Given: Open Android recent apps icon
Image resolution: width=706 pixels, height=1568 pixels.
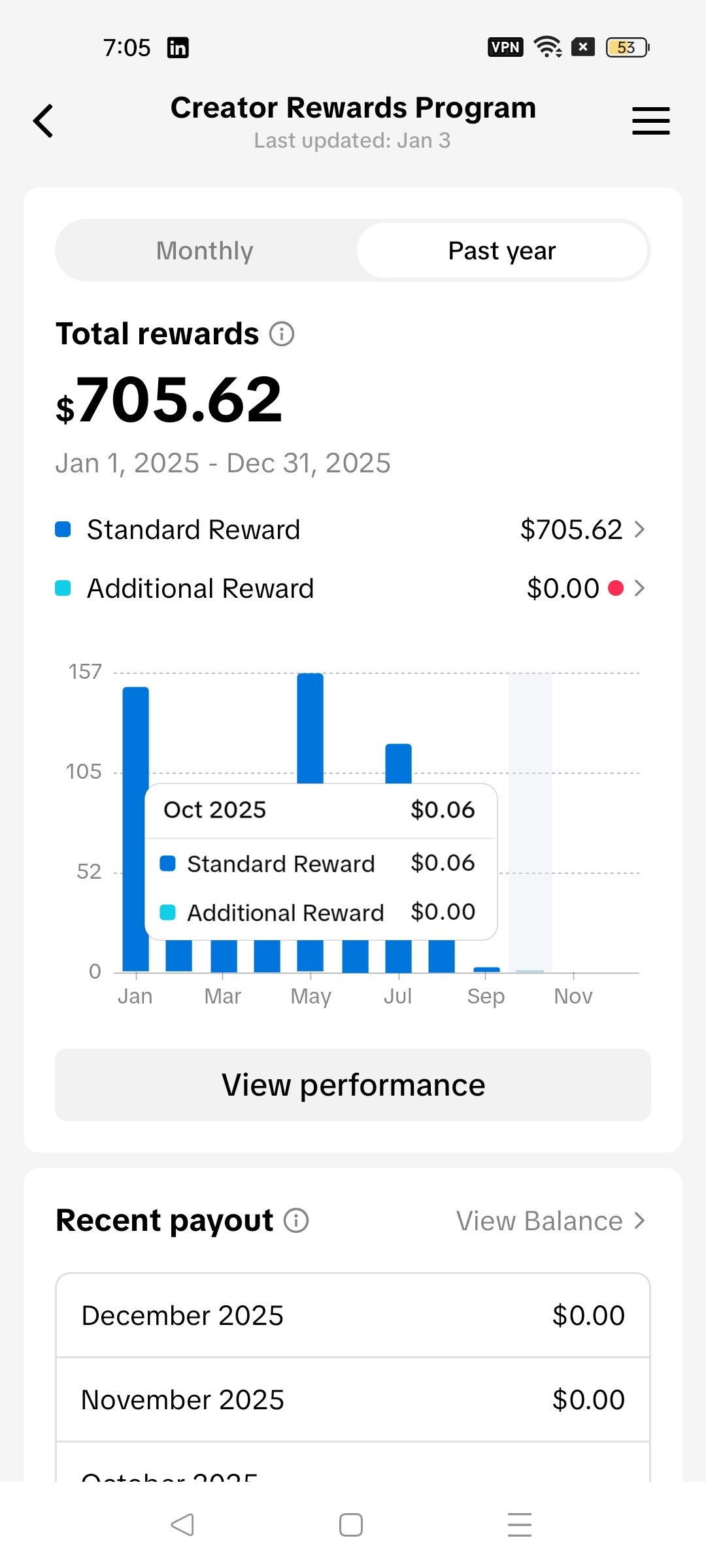Looking at the screenshot, I should pyautogui.click(x=520, y=1525).
